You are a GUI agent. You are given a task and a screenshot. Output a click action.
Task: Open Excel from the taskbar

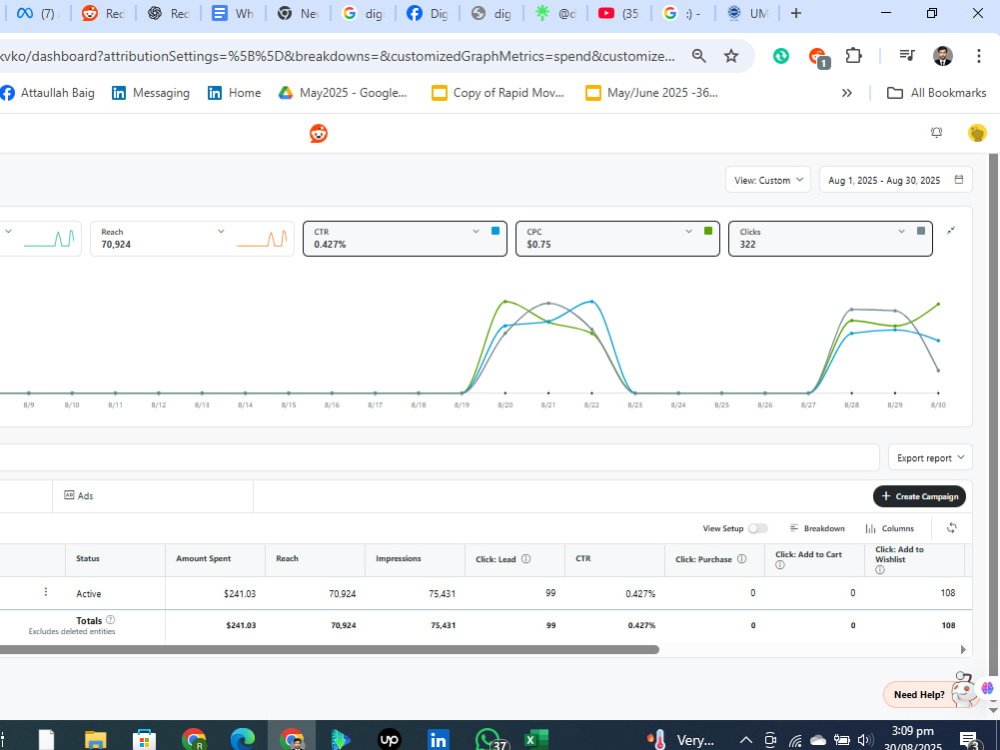[536, 739]
